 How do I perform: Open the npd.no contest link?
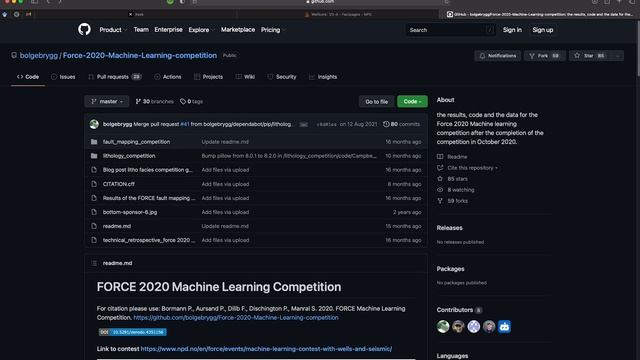pos(266,349)
